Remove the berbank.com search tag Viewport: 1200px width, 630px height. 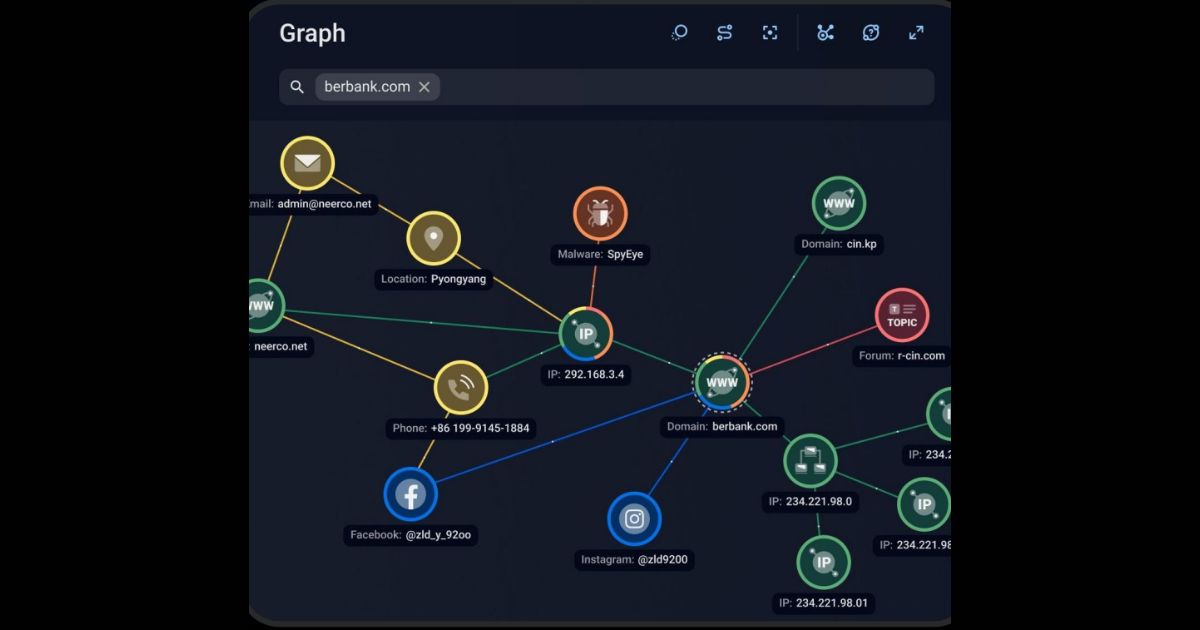(424, 87)
